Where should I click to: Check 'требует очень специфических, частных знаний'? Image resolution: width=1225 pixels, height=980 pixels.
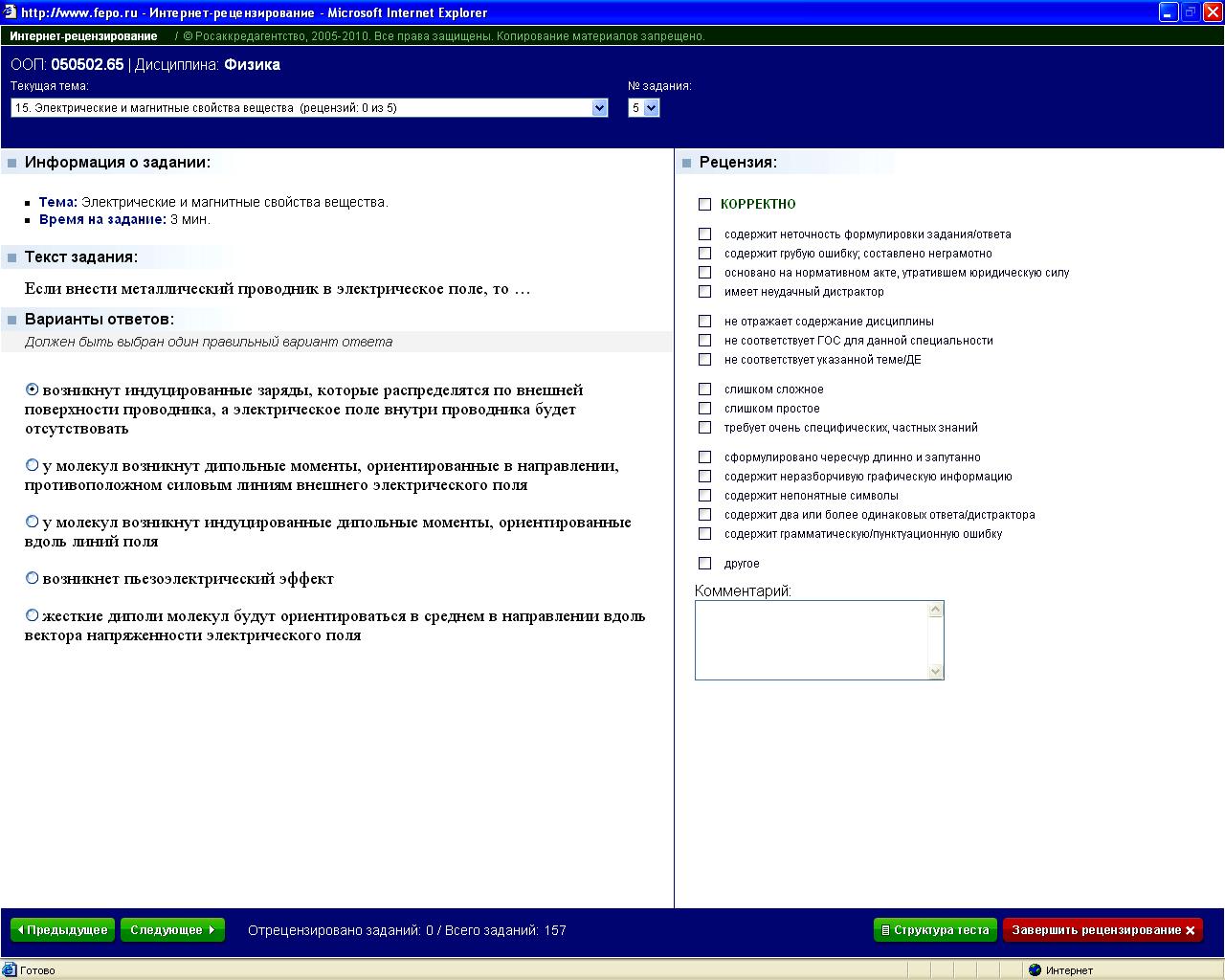pos(705,427)
